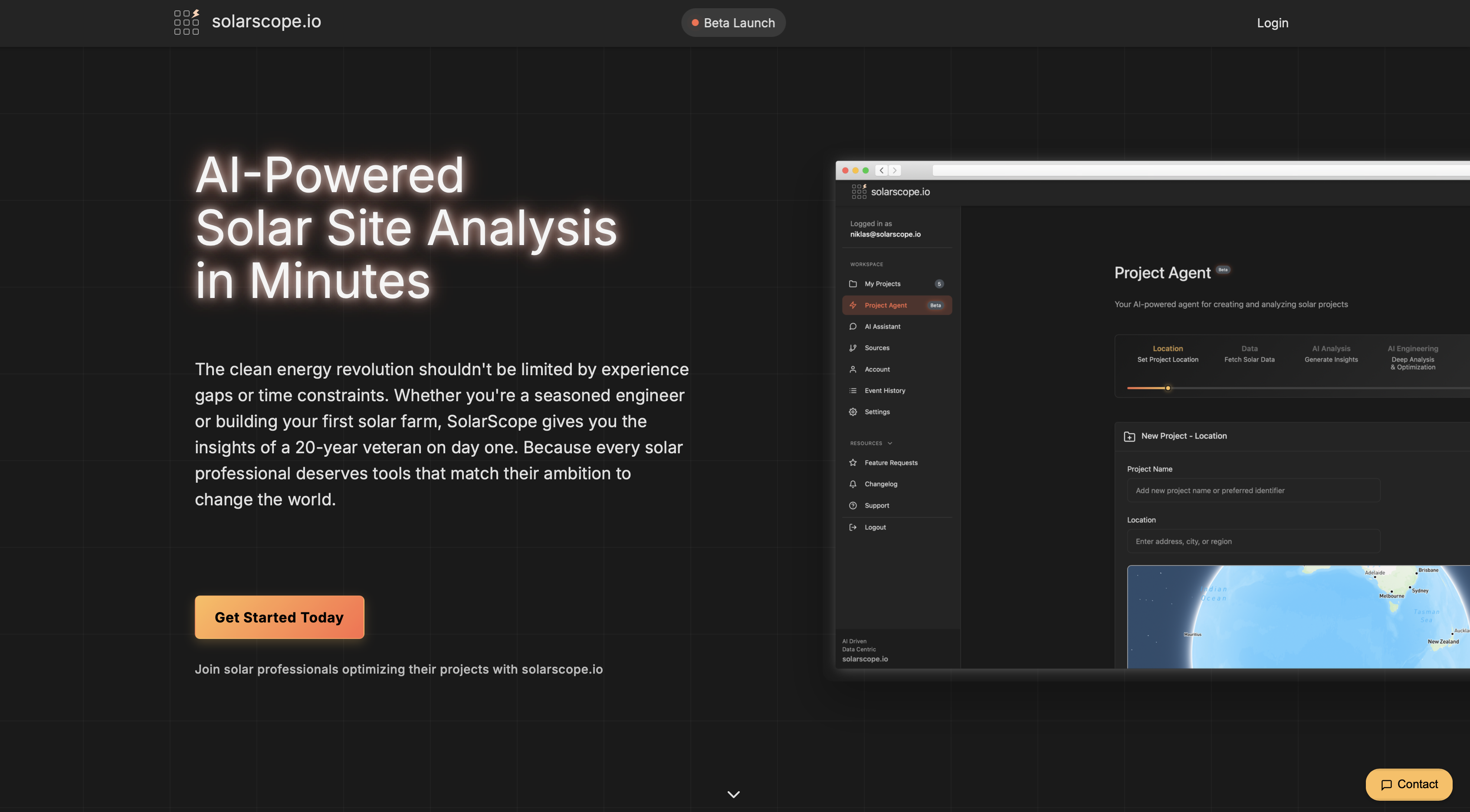Collapse the RESOURCES section chevron
This screenshot has height=812, width=1470.
click(x=889, y=443)
